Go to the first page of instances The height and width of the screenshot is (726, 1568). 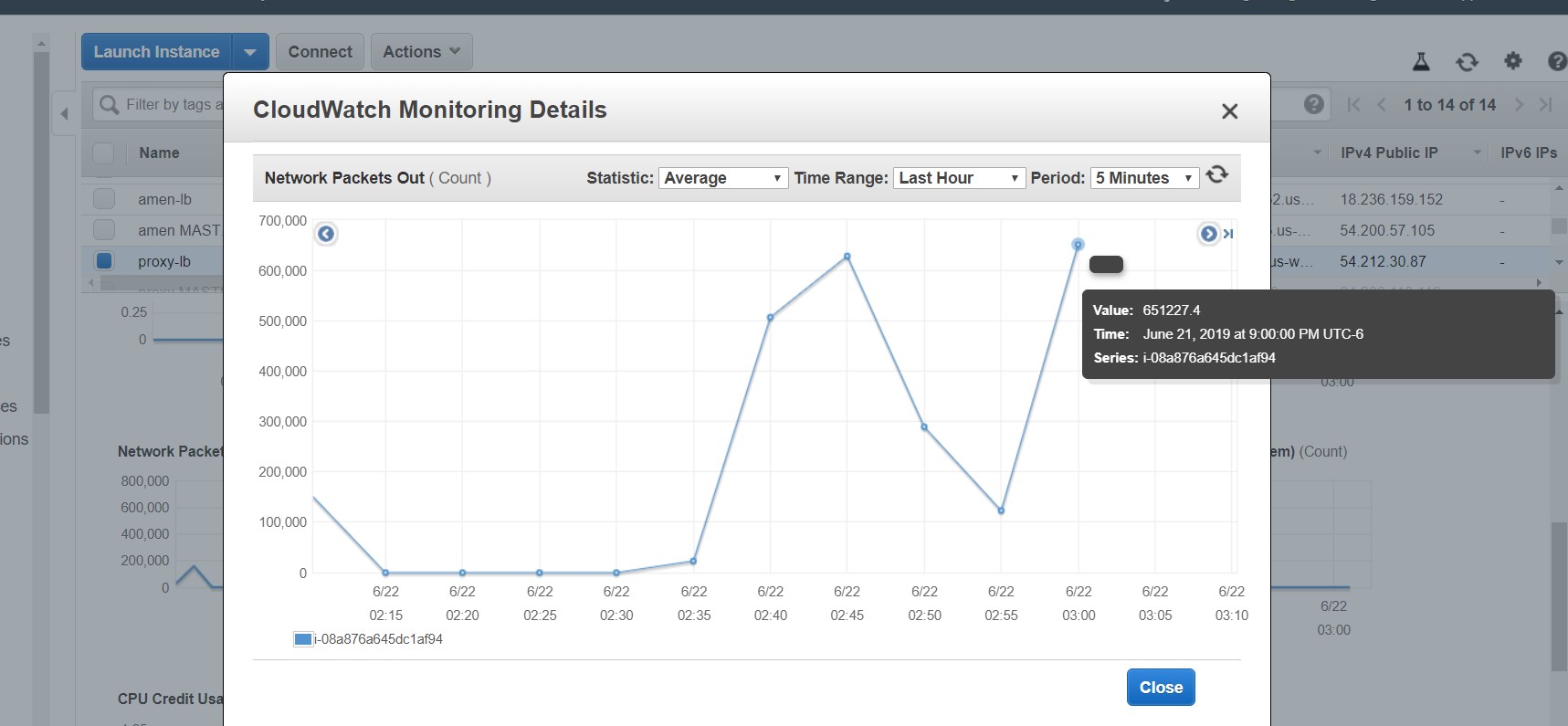[1353, 105]
